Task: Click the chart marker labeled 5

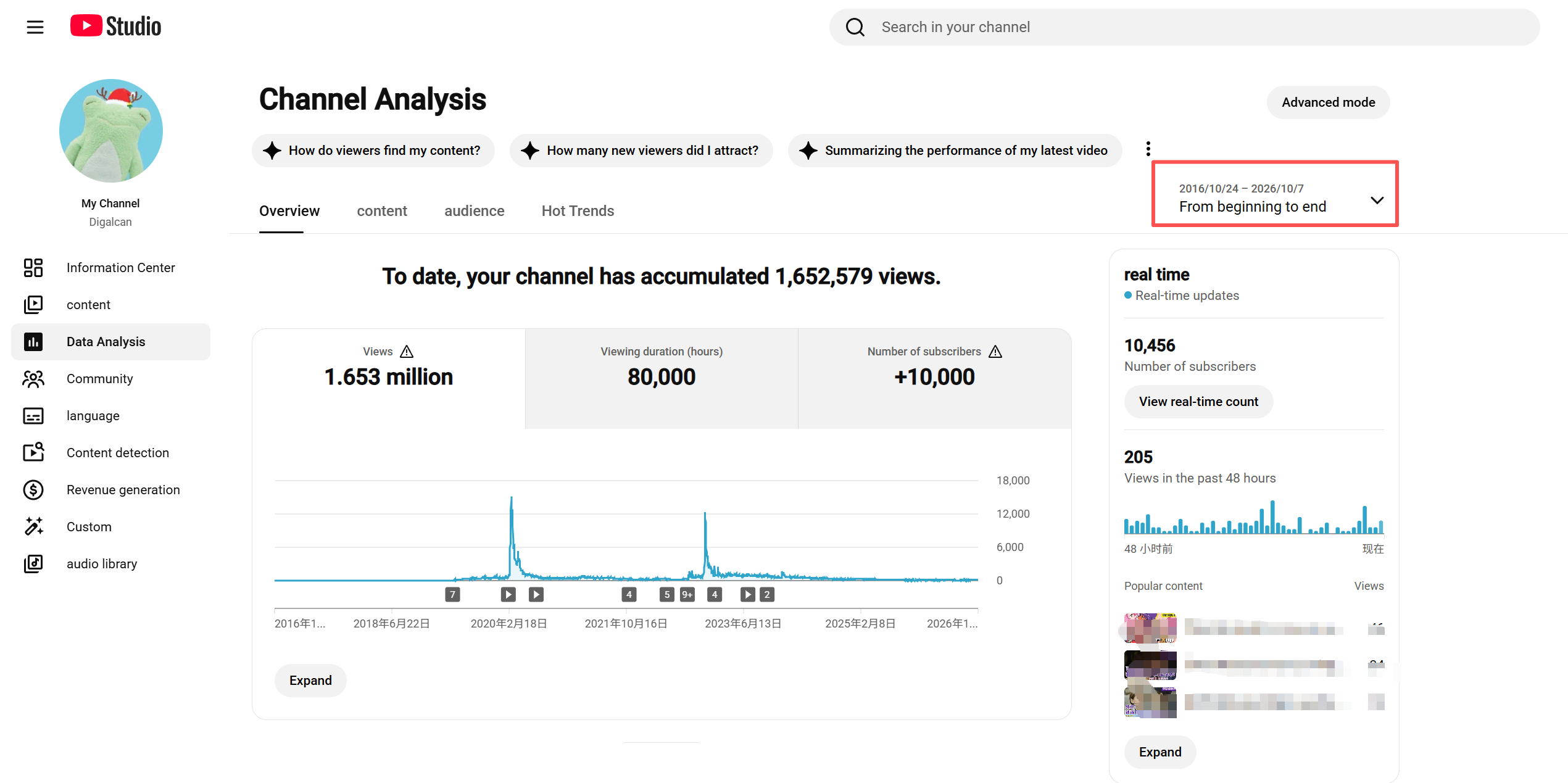Action: click(x=666, y=594)
